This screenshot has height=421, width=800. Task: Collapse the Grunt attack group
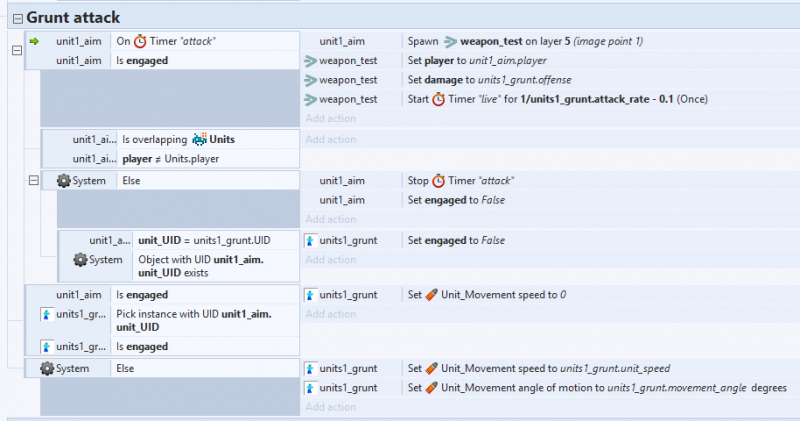(x=18, y=19)
